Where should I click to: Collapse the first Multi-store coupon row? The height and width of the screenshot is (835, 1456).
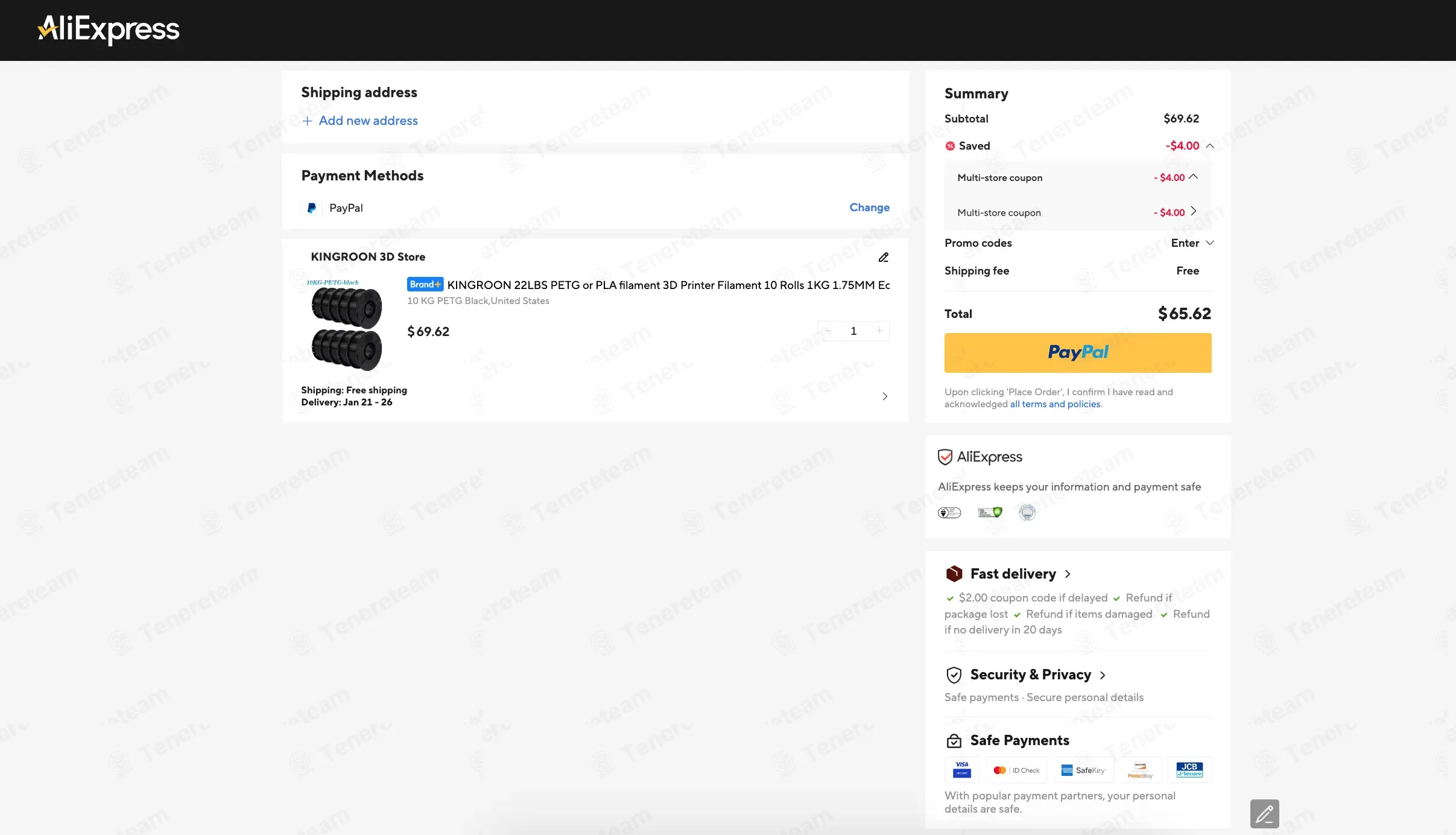[1193, 177]
